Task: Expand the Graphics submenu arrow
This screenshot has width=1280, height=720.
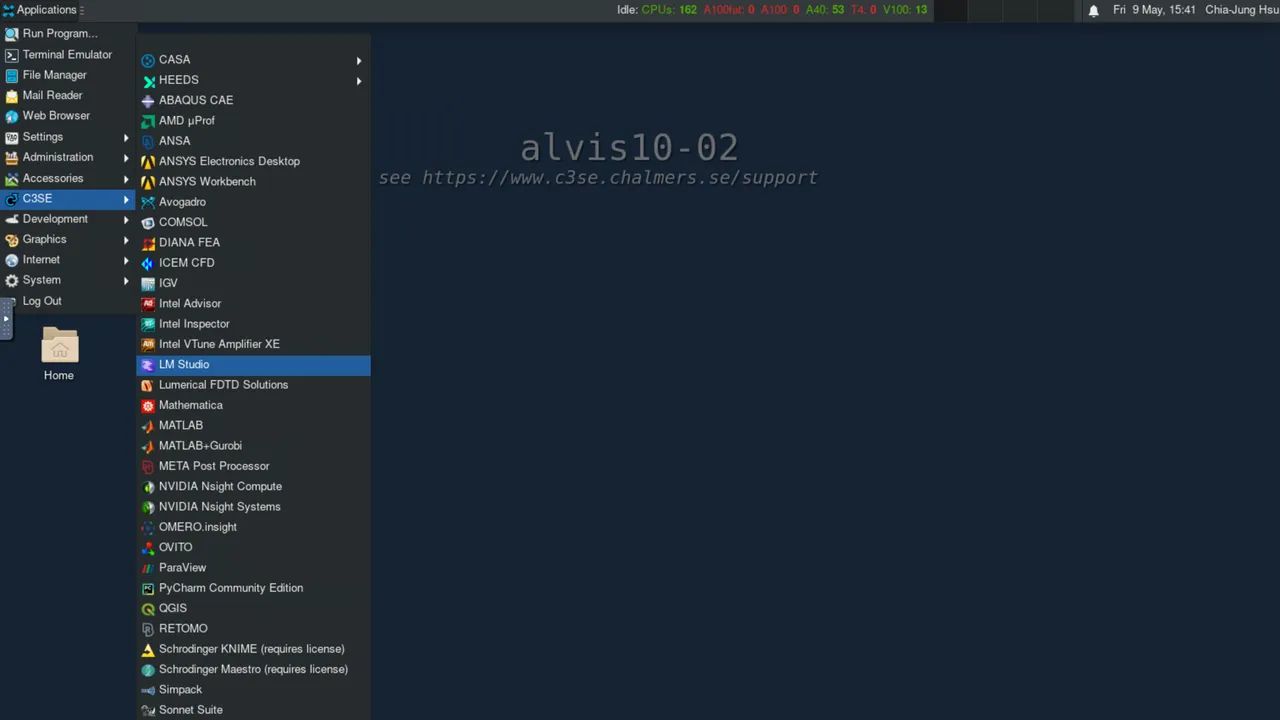Action: 126,239
